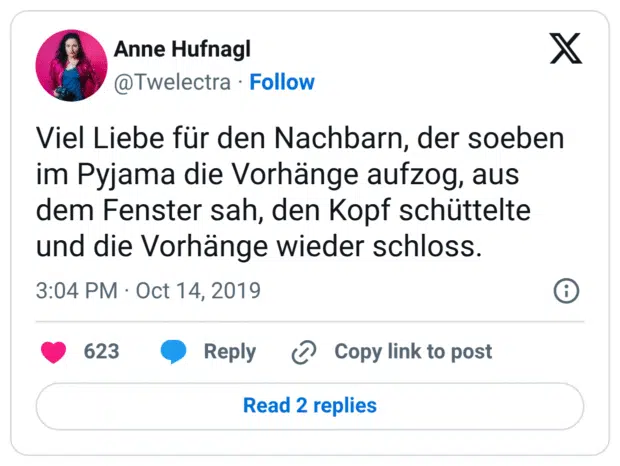Click the Anne Hufnagl display name
Screen dimensions: 620x466
(x=181, y=50)
